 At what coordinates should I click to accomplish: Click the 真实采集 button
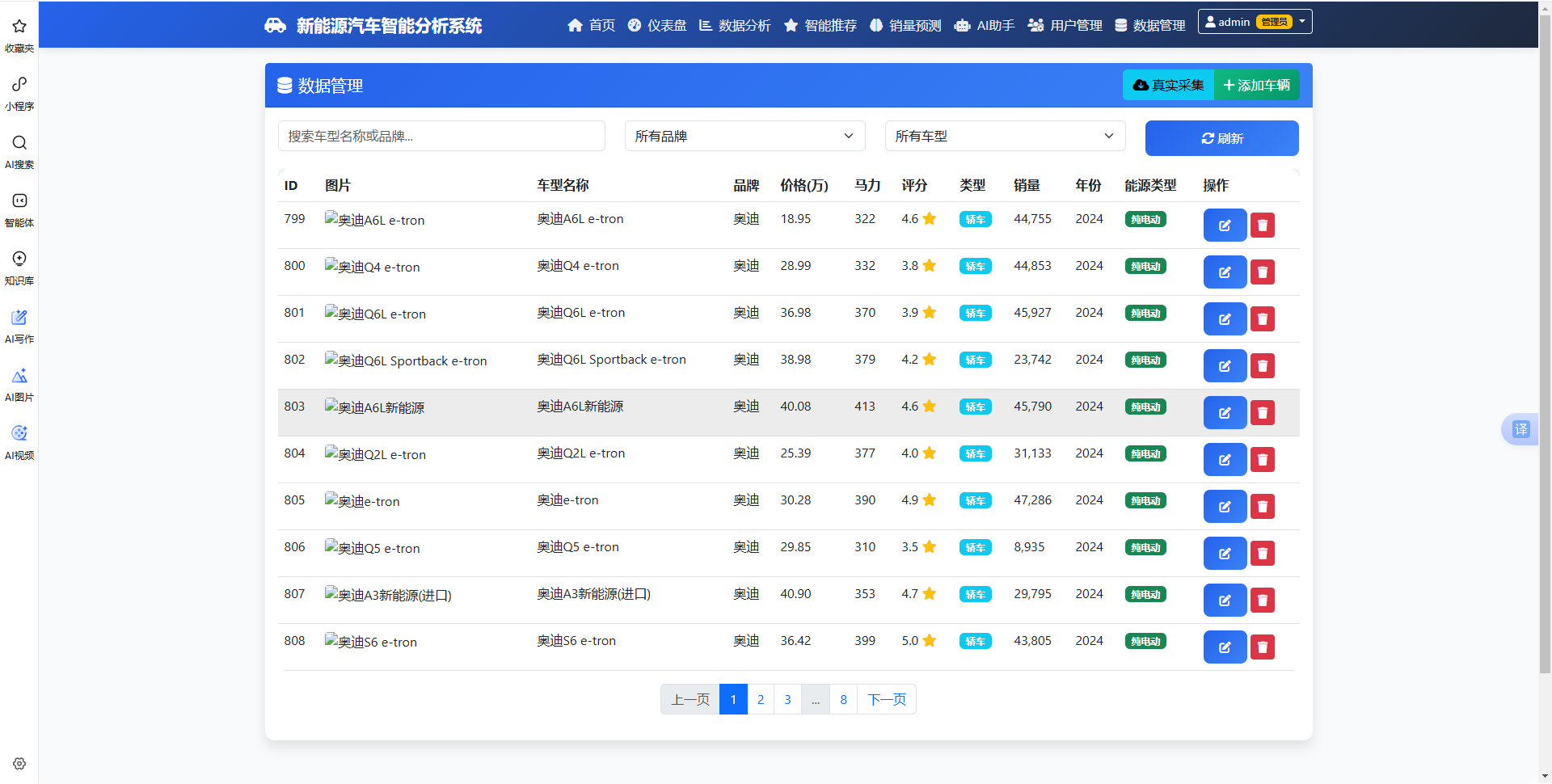tap(1168, 85)
